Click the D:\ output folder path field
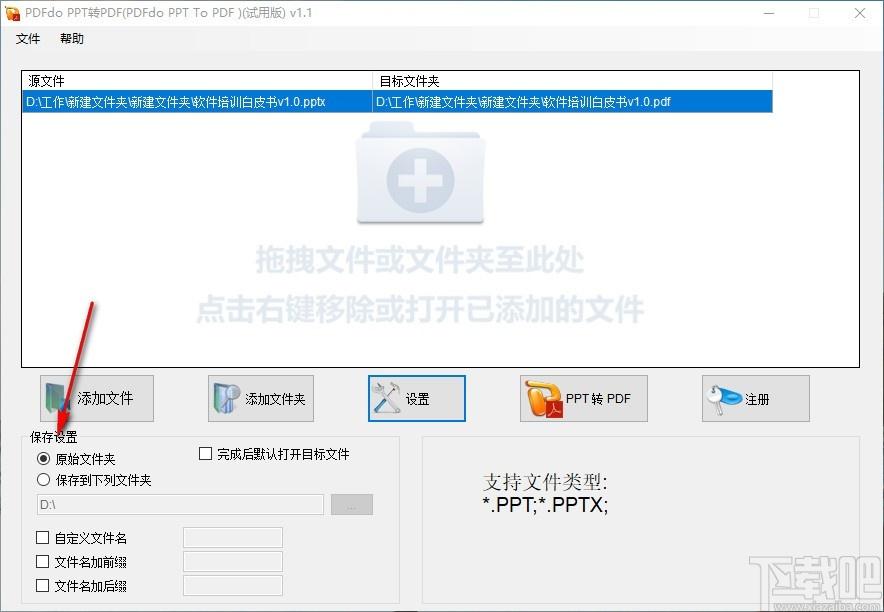The height and width of the screenshot is (612, 884). (x=180, y=504)
